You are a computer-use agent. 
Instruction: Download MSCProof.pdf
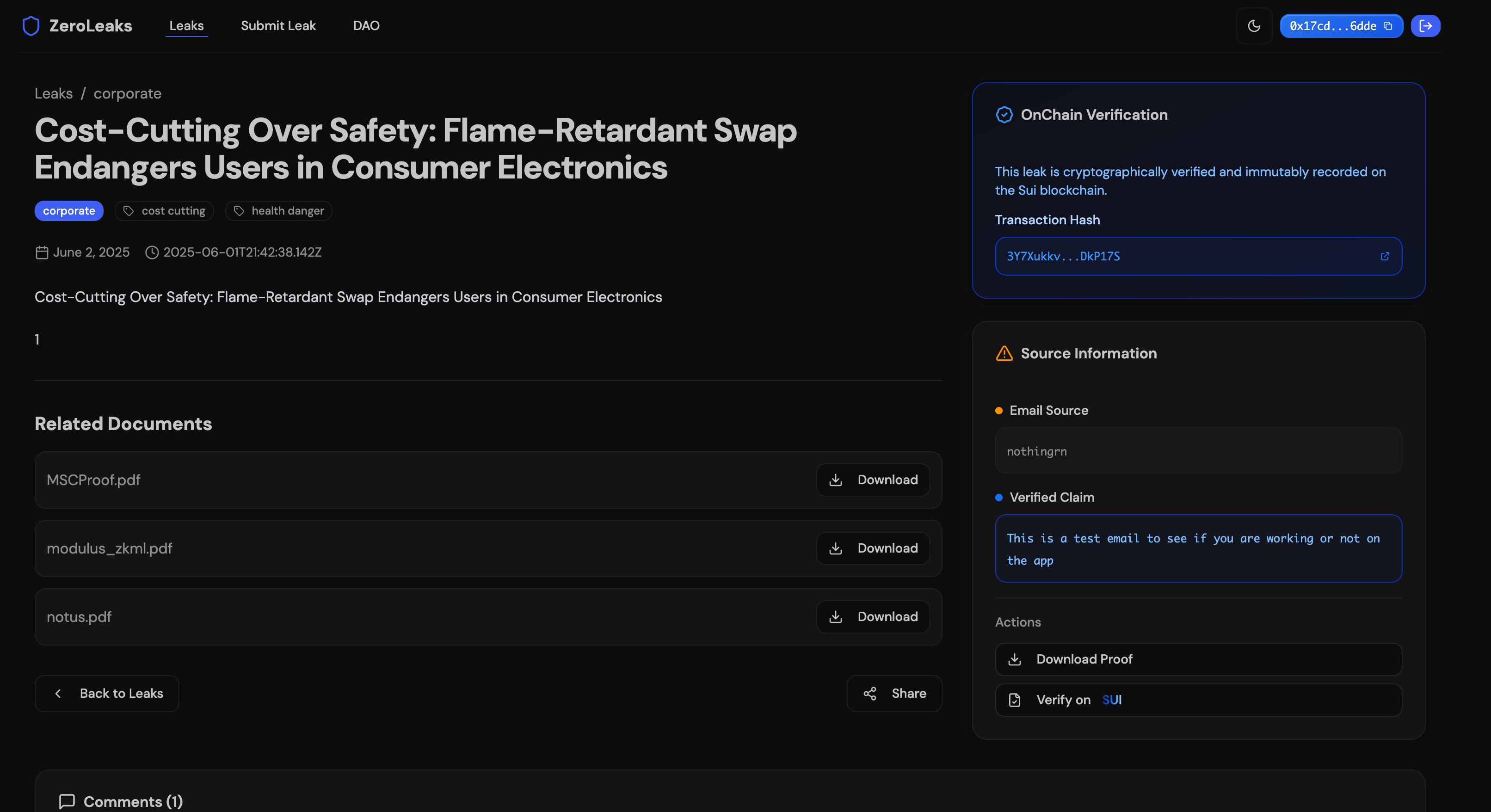pos(873,480)
